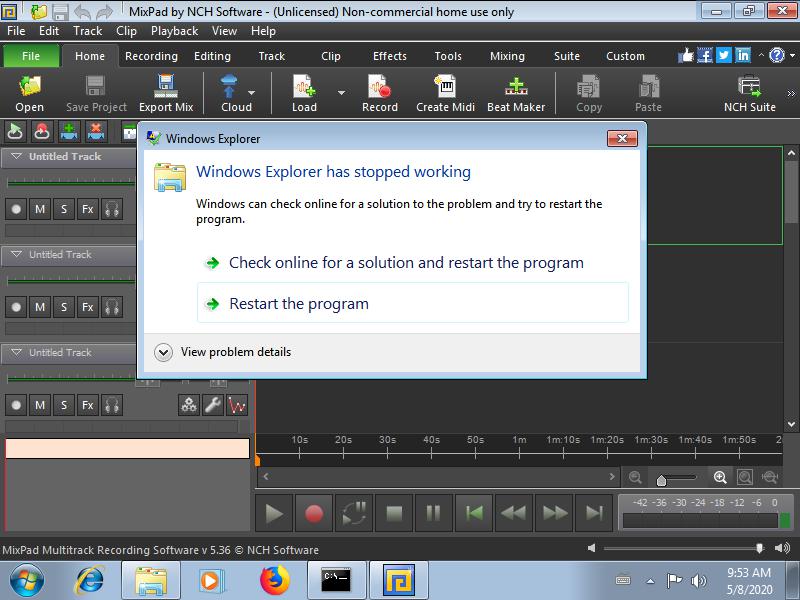Click the delete track icon with red X
This screenshot has height=600, width=800.
click(x=95, y=132)
